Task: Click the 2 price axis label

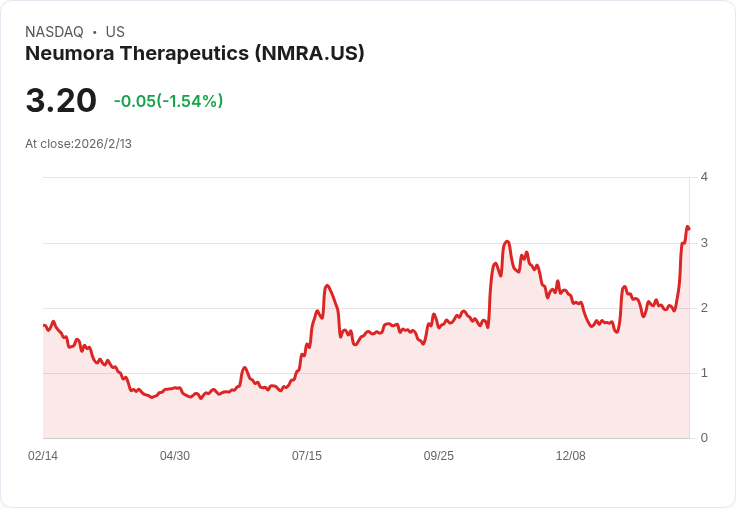Action: 704,308
